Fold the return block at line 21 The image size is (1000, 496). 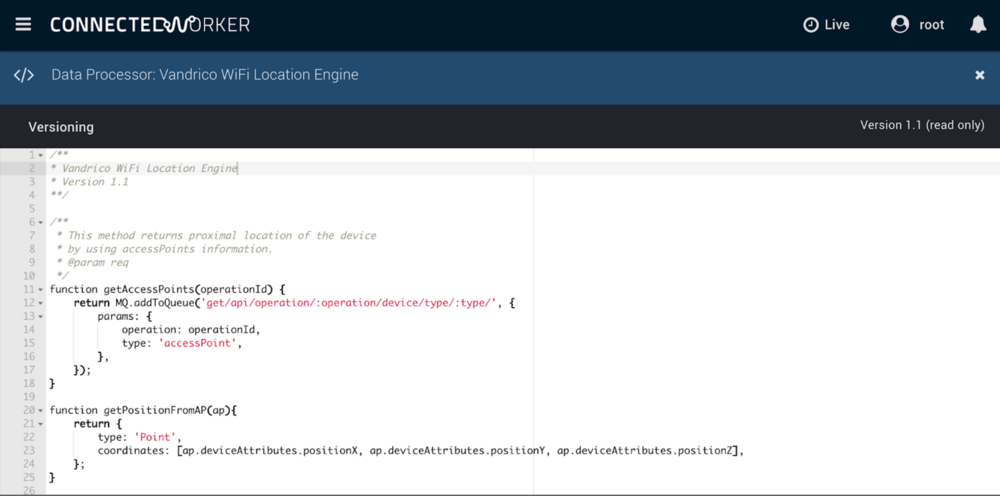[41, 424]
